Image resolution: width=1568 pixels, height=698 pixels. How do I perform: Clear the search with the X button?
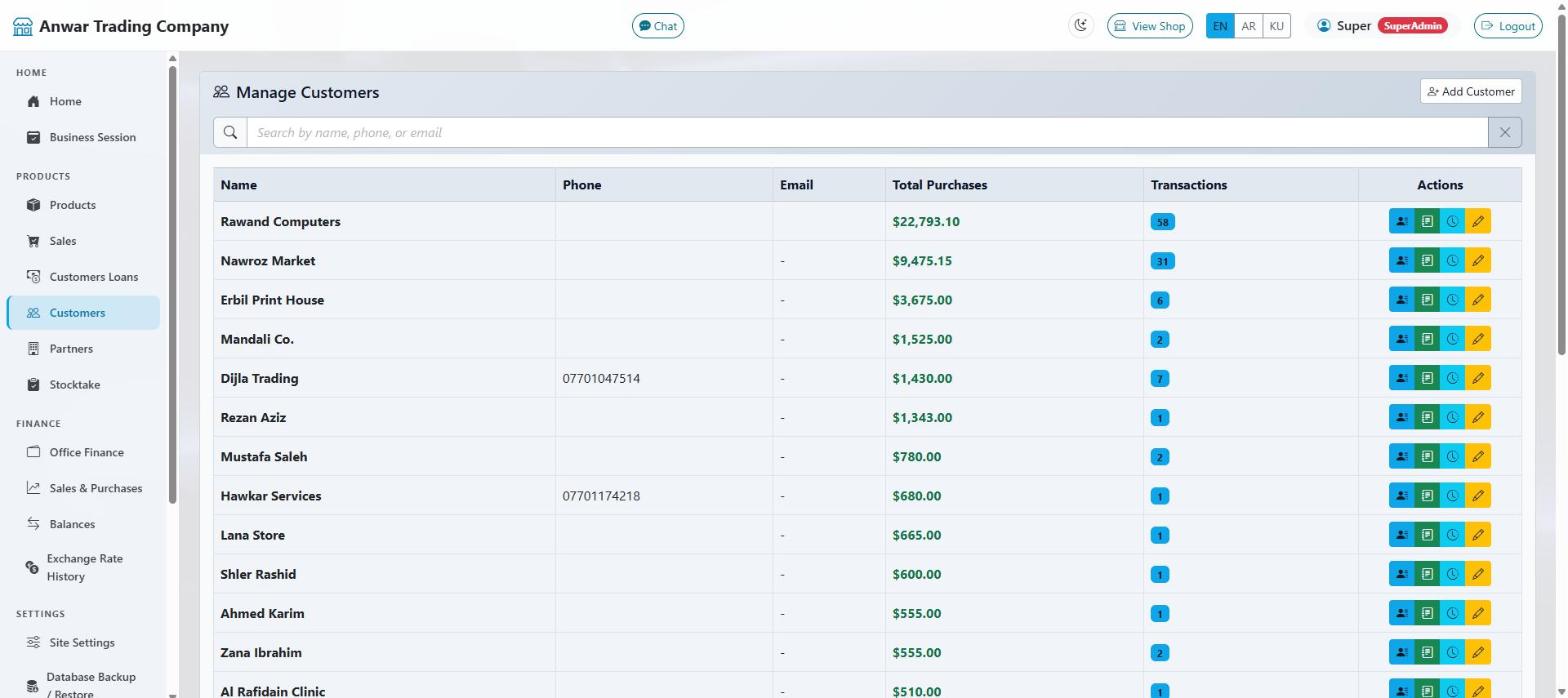click(x=1505, y=132)
